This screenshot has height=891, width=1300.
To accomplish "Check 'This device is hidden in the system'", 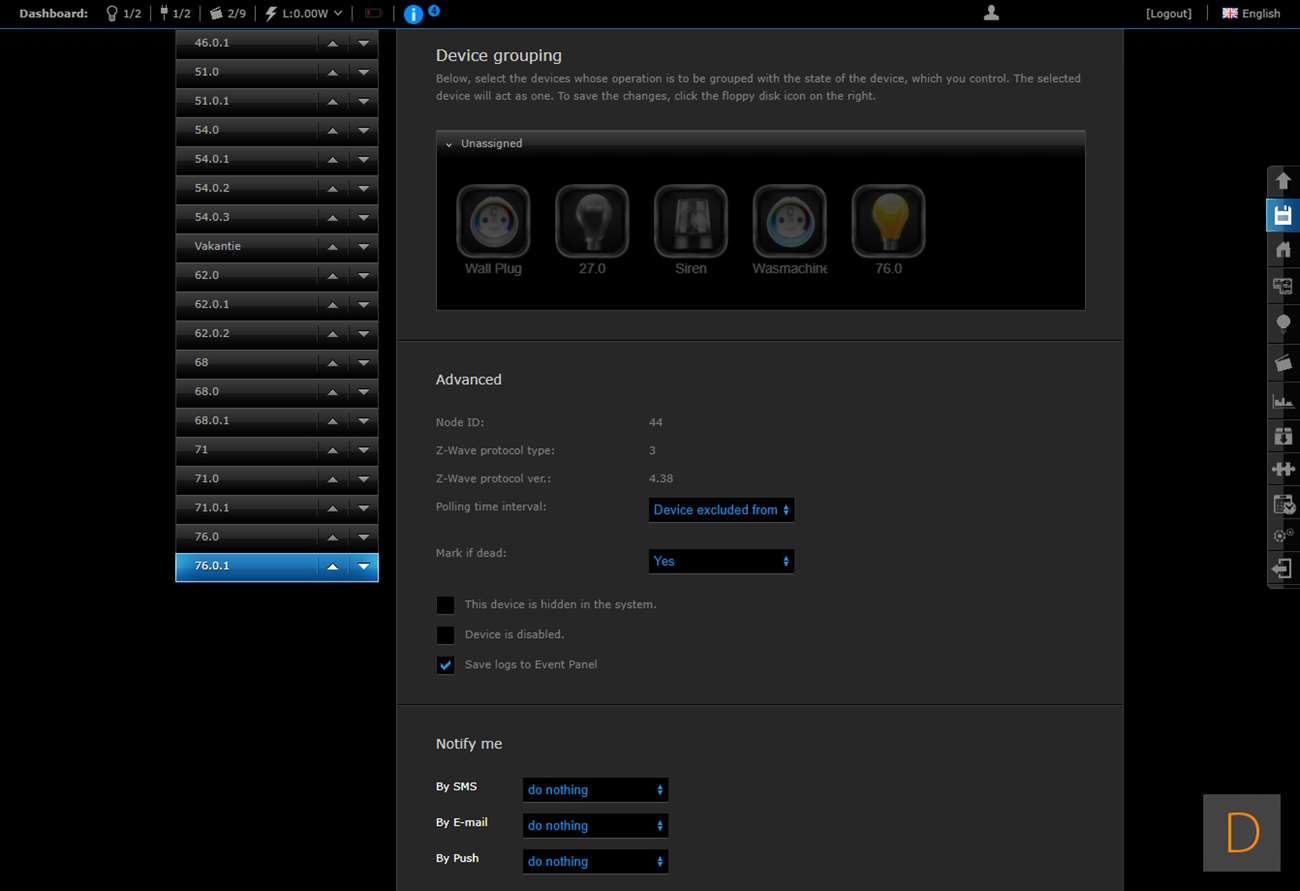I will pos(446,605).
